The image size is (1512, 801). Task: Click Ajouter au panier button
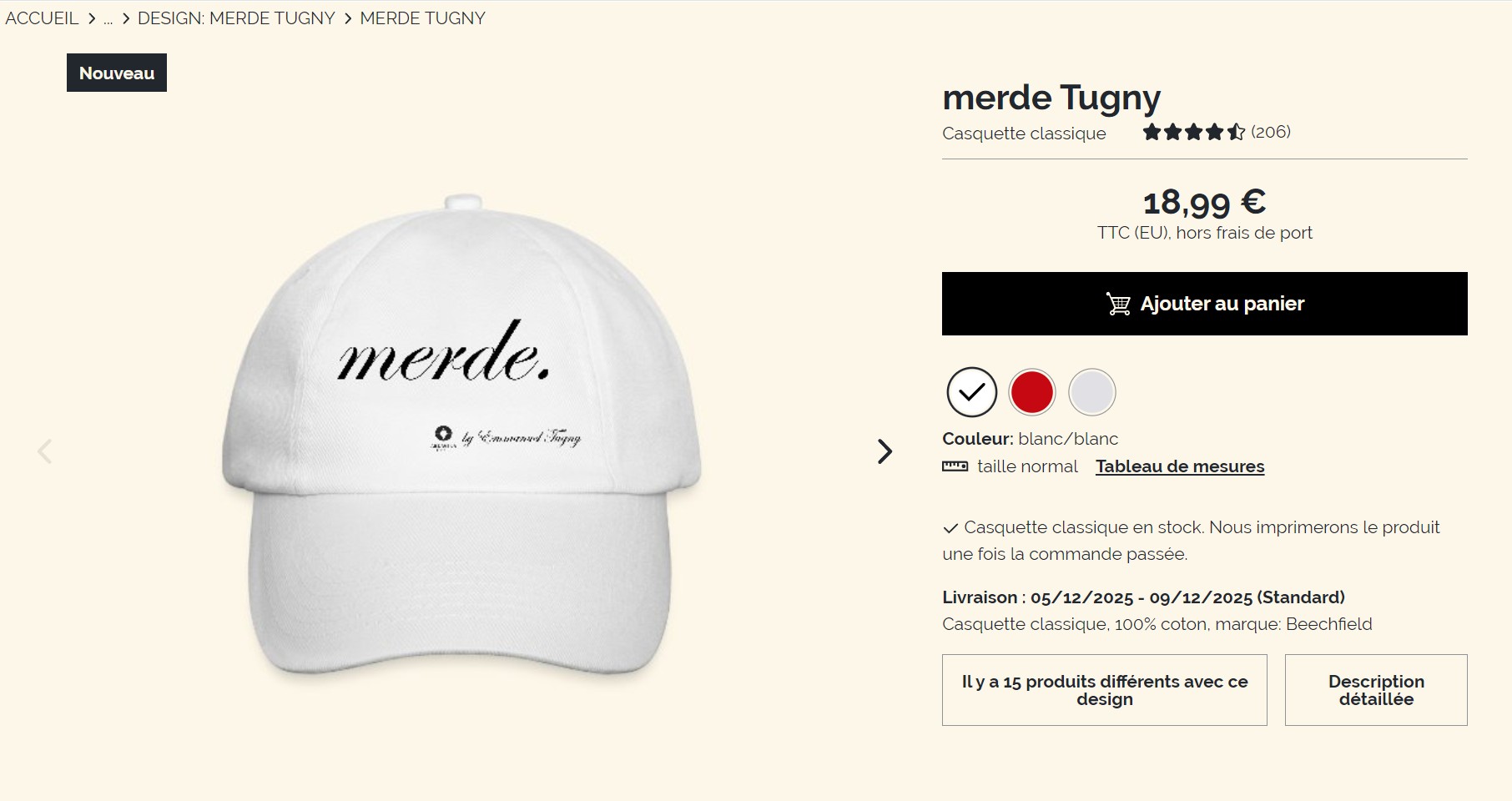[x=1205, y=304]
